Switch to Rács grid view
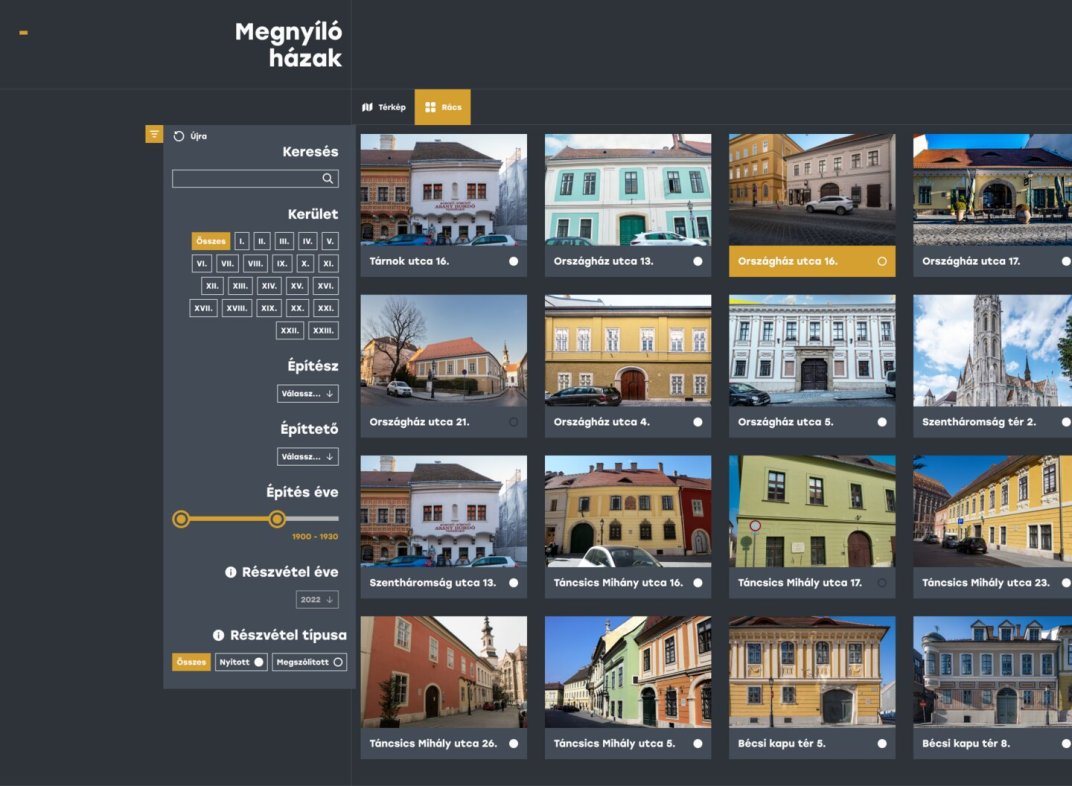The width and height of the screenshot is (1072, 786). point(442,107)
